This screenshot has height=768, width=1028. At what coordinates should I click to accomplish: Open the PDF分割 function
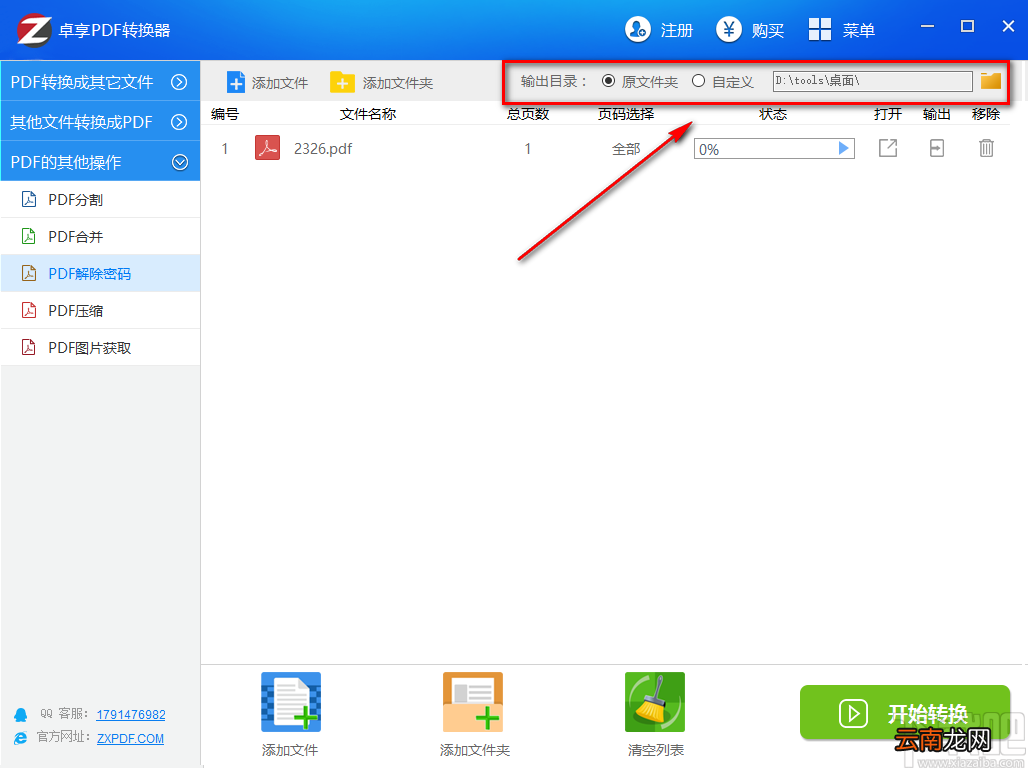click(x=100, y=199)
